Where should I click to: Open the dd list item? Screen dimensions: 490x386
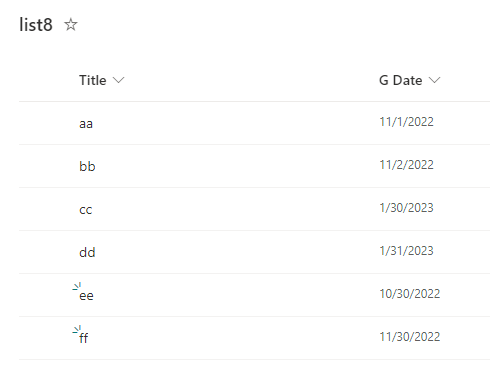coord(87,252)
